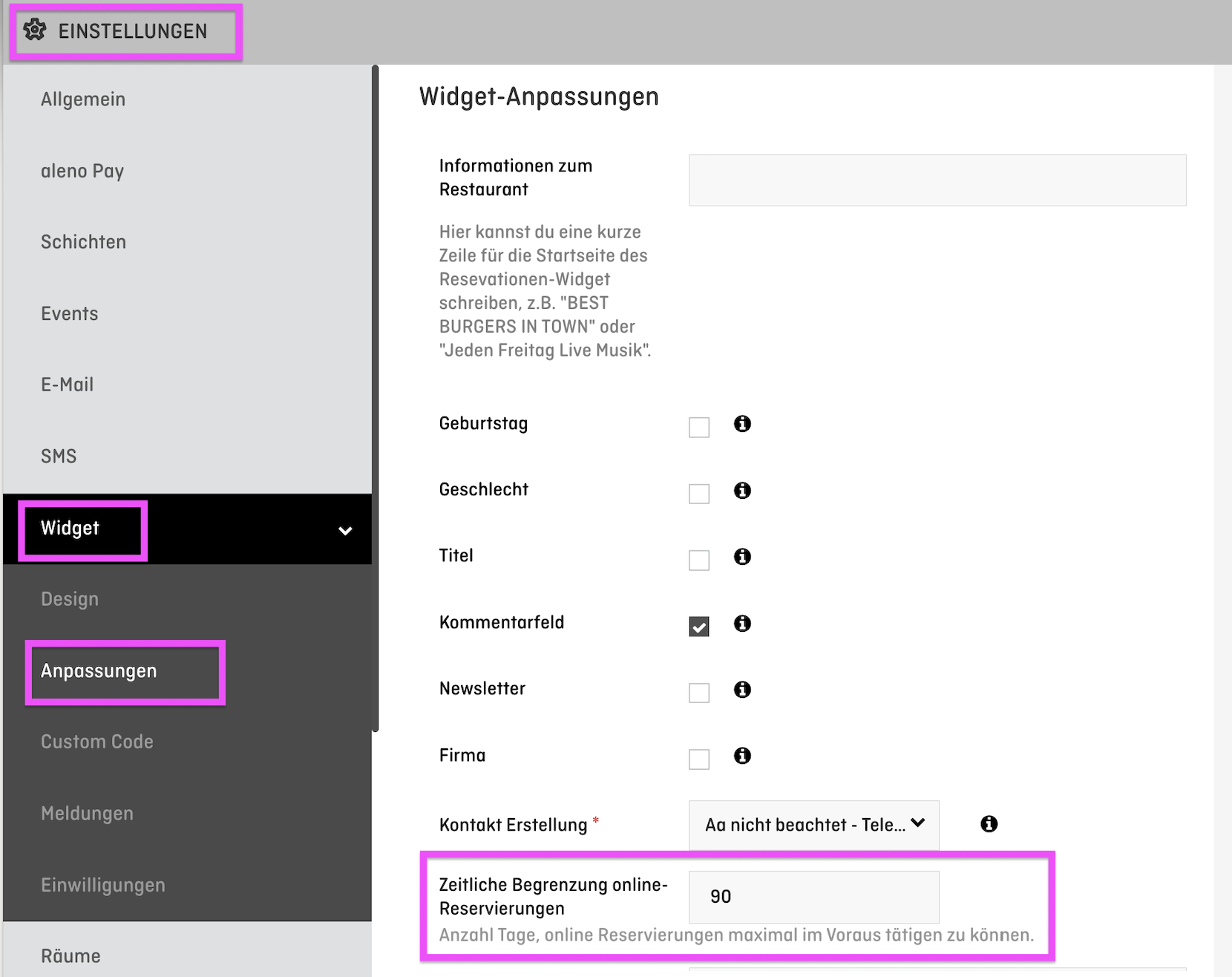This screenshot has height=977, width=1232.
Task: Click info icon next to Geburtstag
Action: tap(742, 423)
